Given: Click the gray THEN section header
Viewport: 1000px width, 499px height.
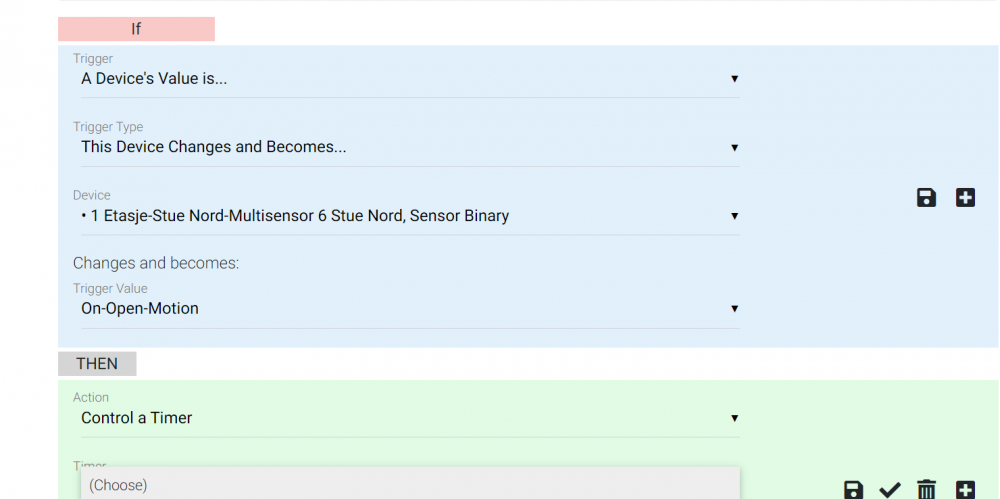Looking at the screenshot, I should pos(97,364).
